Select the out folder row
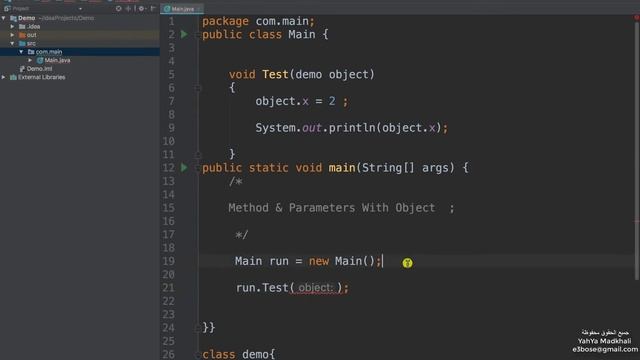Image resolution: width=640 pixels, height=360 pixels. 80,35
